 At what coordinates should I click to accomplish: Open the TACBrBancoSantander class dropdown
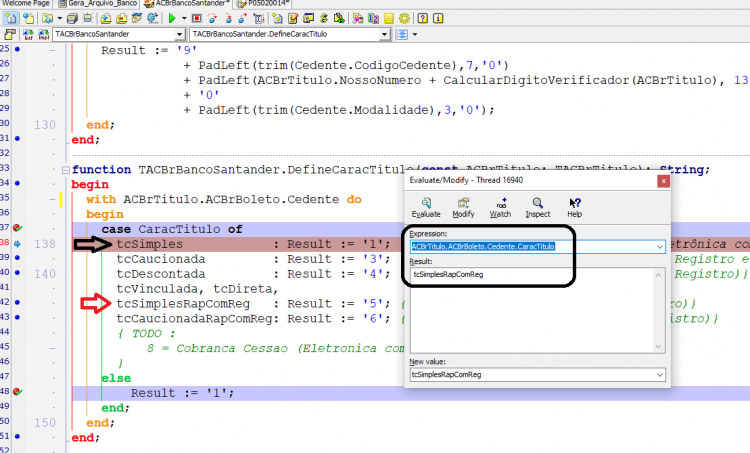pyautogui.click(x=180, y=34)
